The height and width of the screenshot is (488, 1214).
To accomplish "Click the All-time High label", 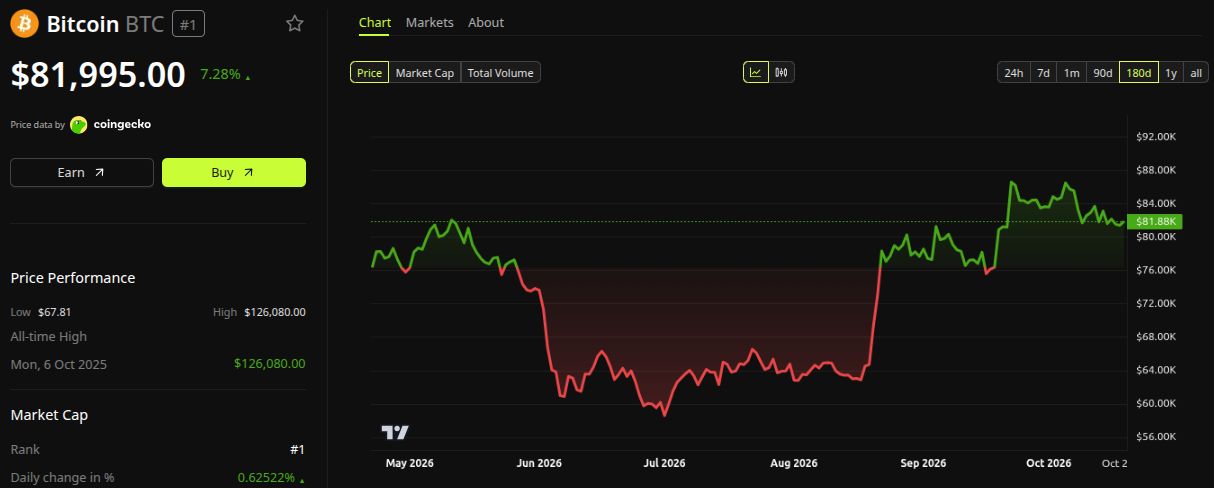I will click(48, 337).
